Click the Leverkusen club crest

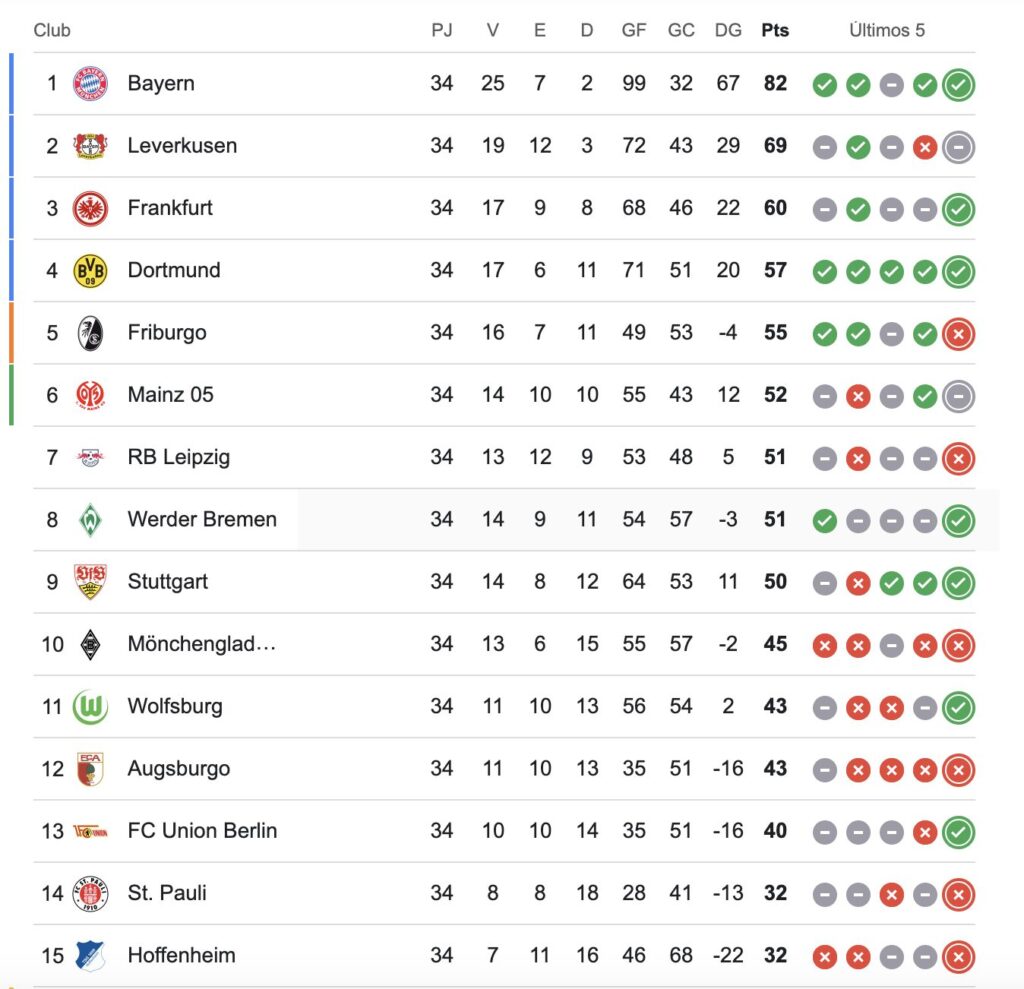pos(90,146)
